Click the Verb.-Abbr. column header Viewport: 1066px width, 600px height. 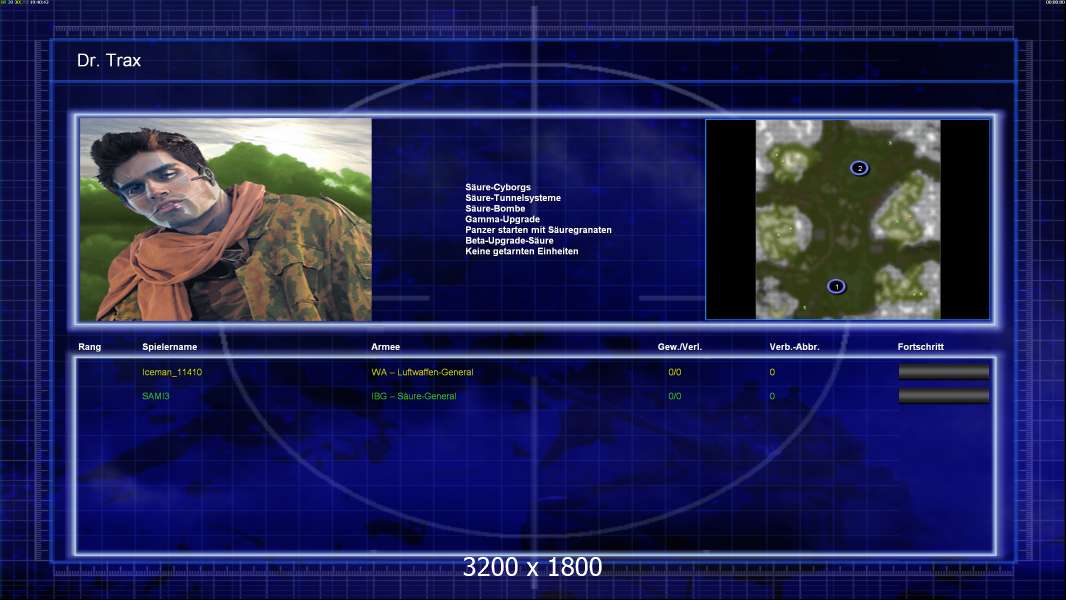794,347
